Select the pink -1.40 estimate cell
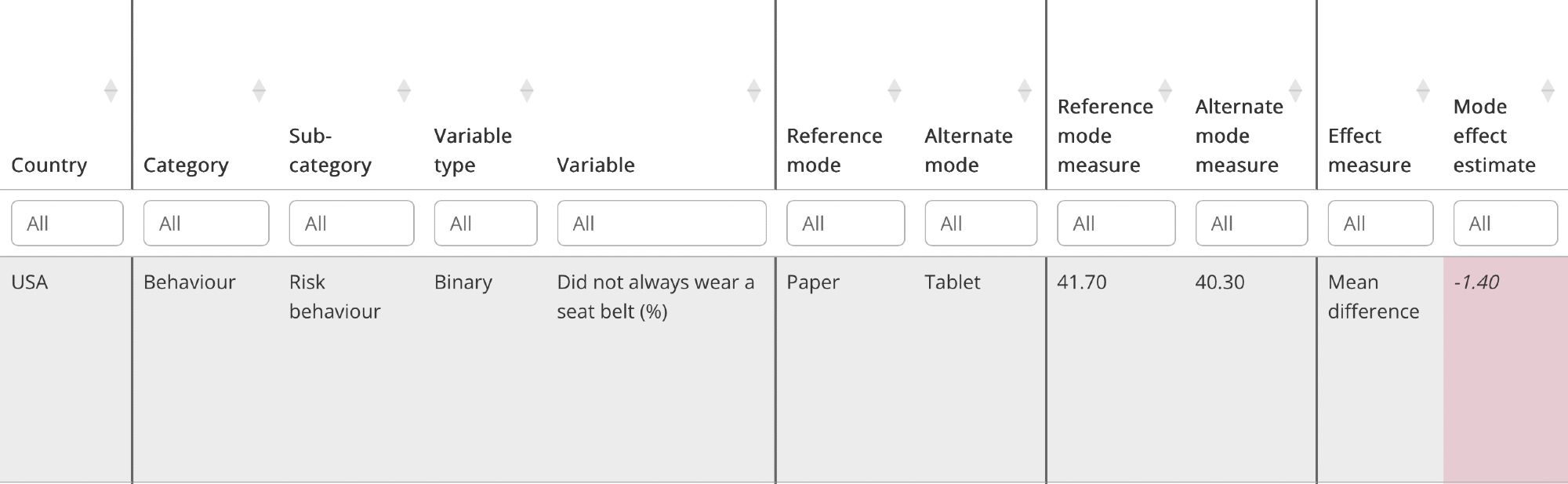This screenshot has width=1568, height=484. tap(1504, 369)
